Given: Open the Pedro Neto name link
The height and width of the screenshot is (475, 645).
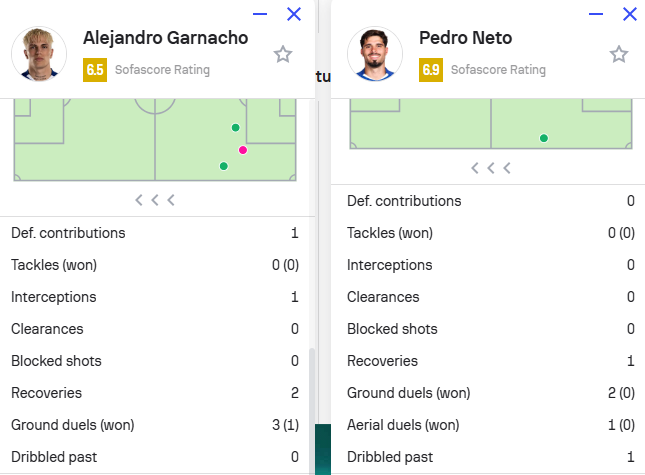Looking at the screenshot, I should (466, 38).
